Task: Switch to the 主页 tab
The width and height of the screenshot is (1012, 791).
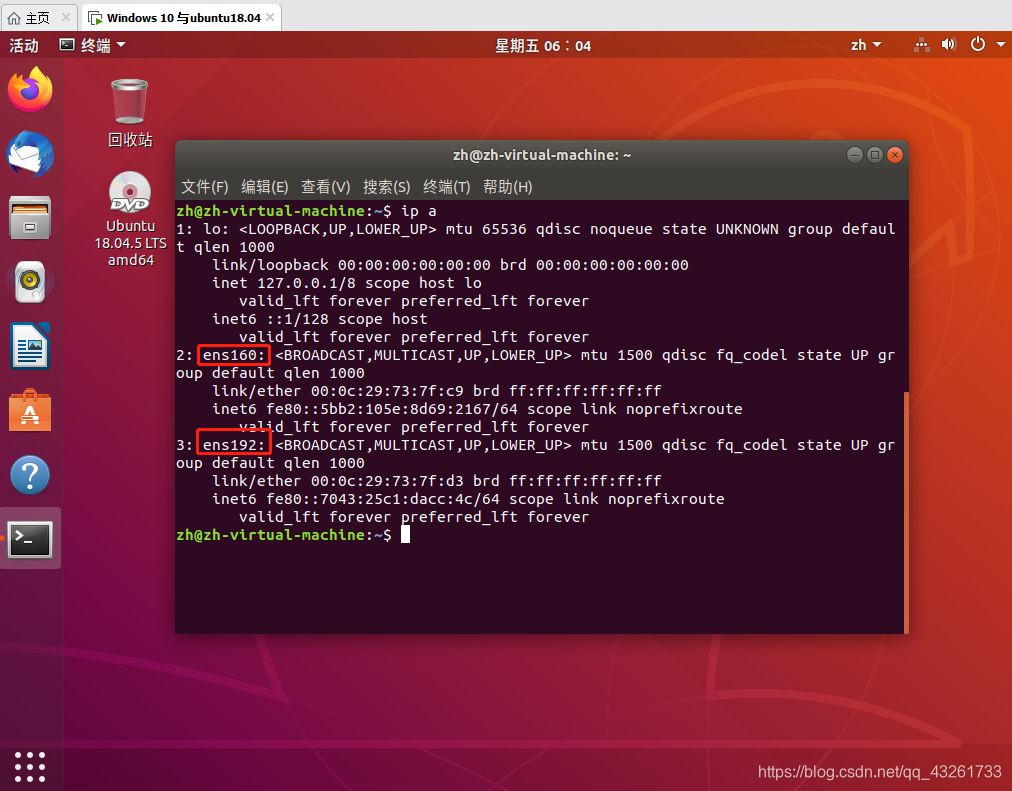Action: tap(37, 18)
